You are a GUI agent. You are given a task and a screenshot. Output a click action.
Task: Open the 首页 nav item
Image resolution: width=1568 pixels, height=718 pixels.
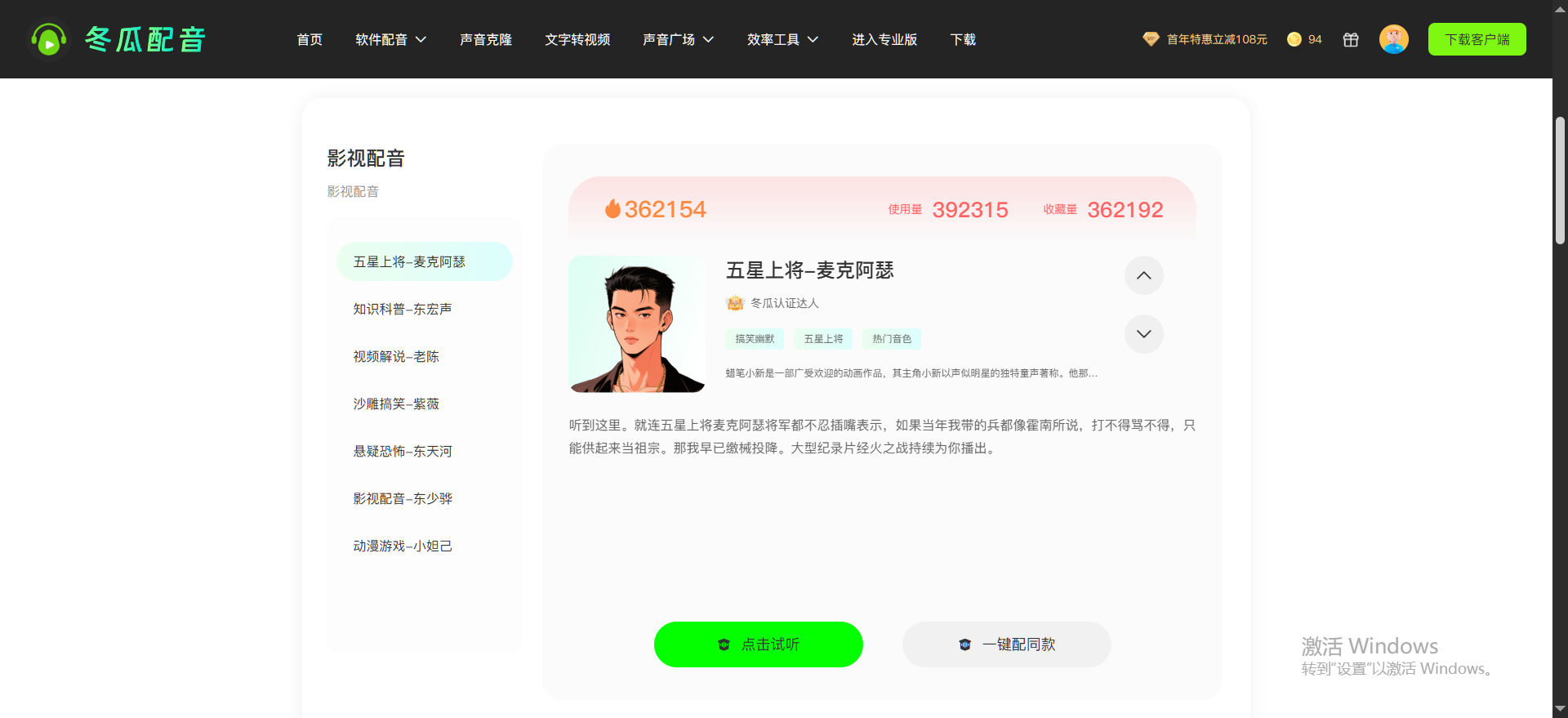310,39
